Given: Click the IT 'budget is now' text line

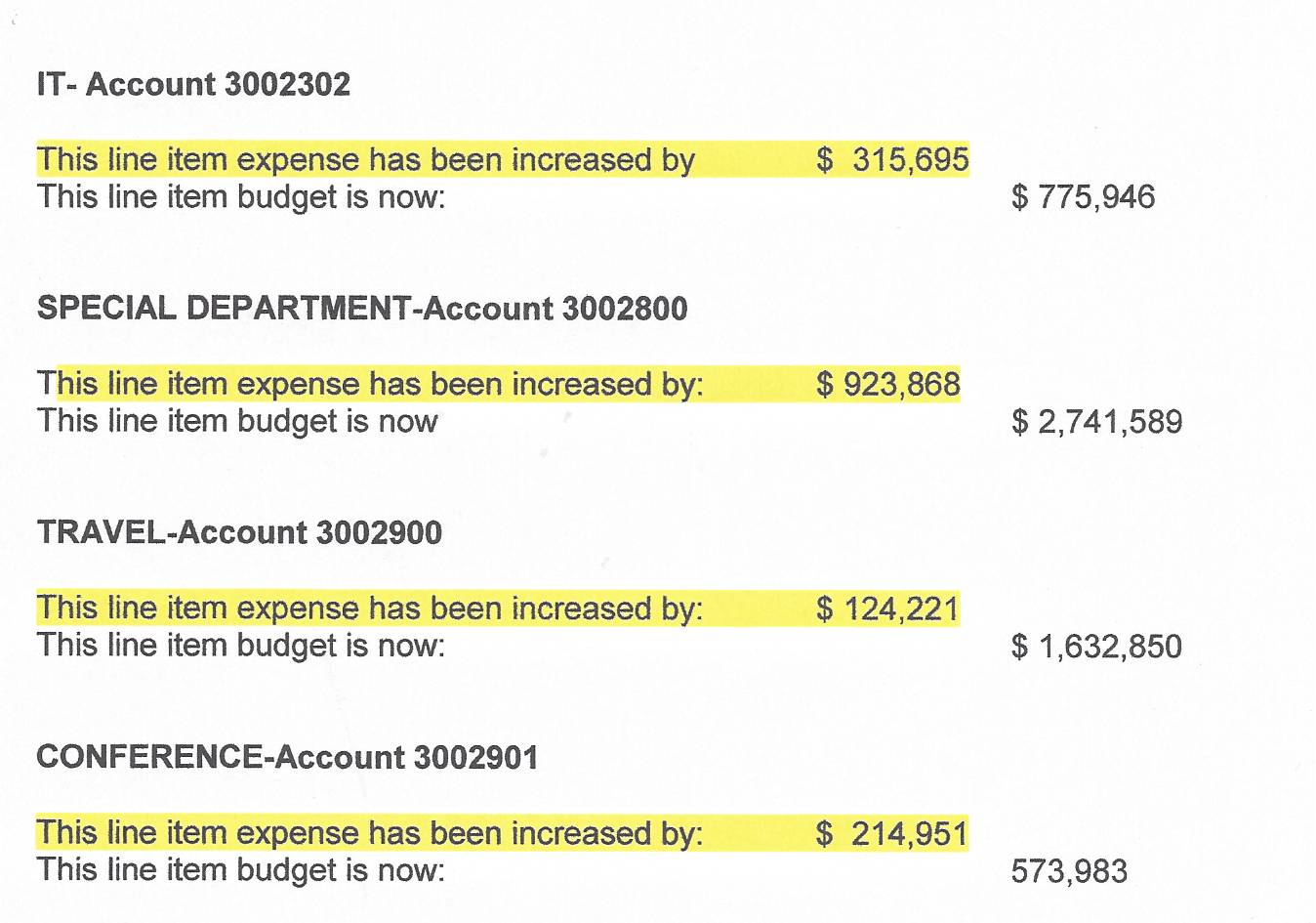Looking at the screenshot, I should coord(241,197).
